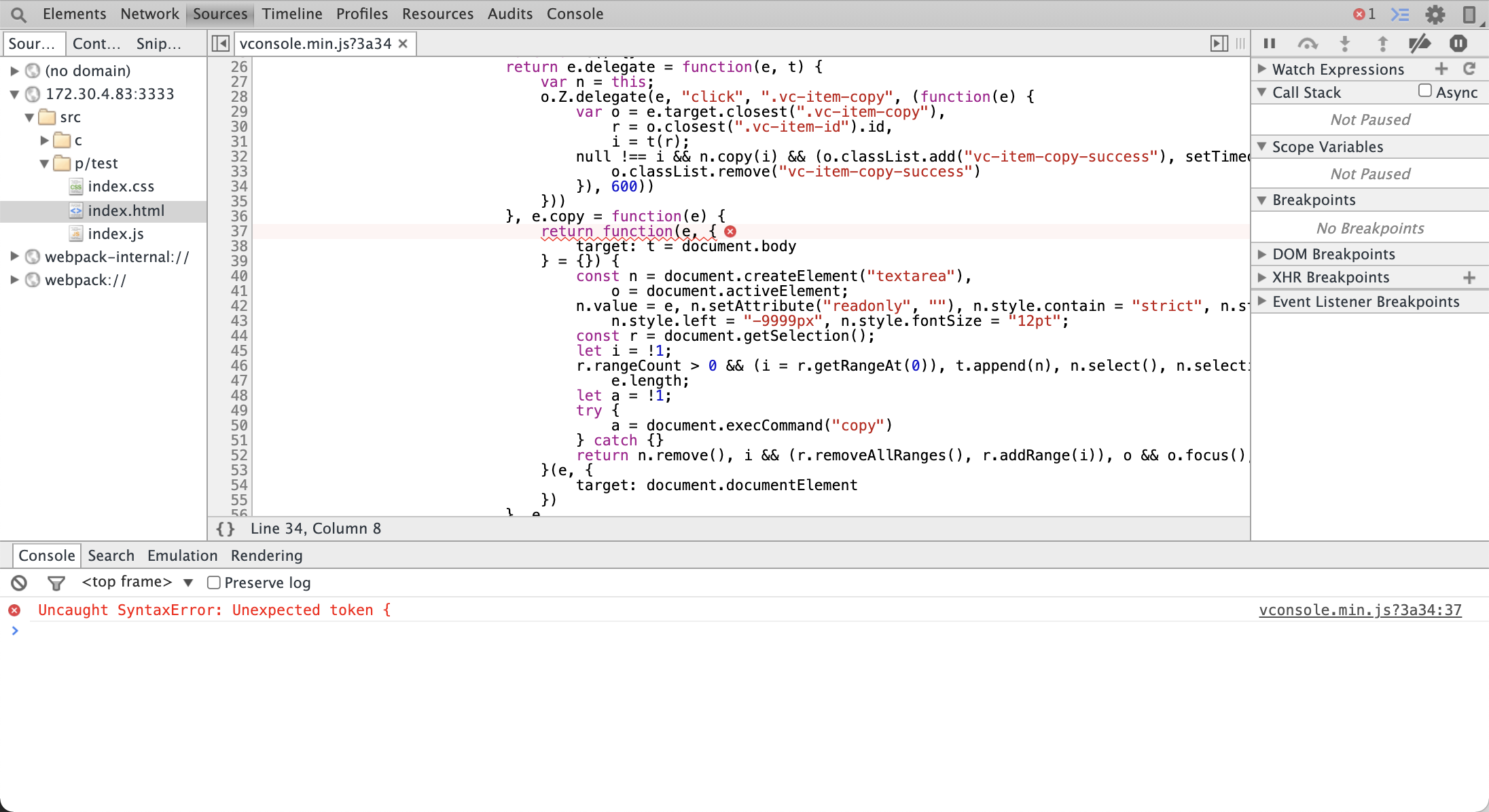Viewport: 1489px width, 812px height.
Task: Add an XHR breakpoint
Action: [1469, 277]
